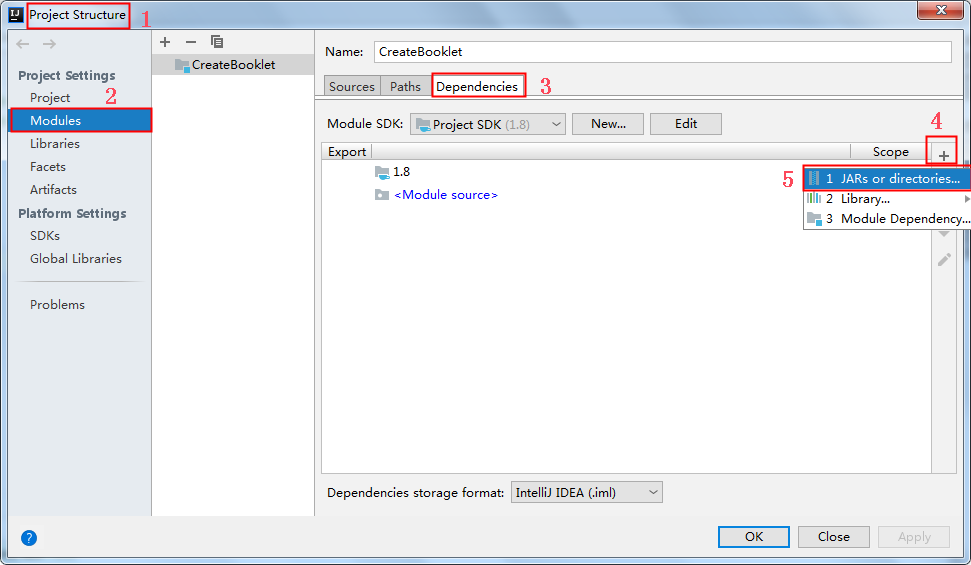Close the Project Structure window
The width and height of the screenshot is (971, 565).
click(x=940, y=9)
